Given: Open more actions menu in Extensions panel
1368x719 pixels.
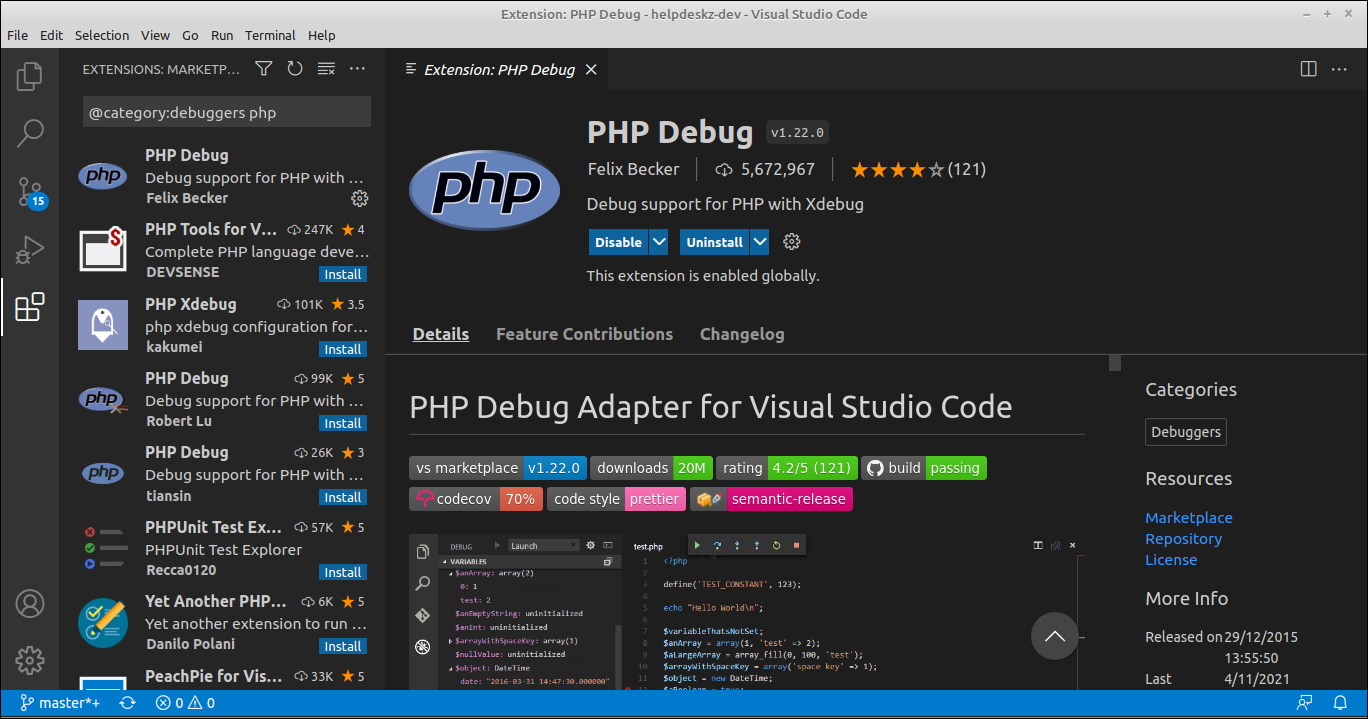Looking at the screenshot, I should (358, 68).
